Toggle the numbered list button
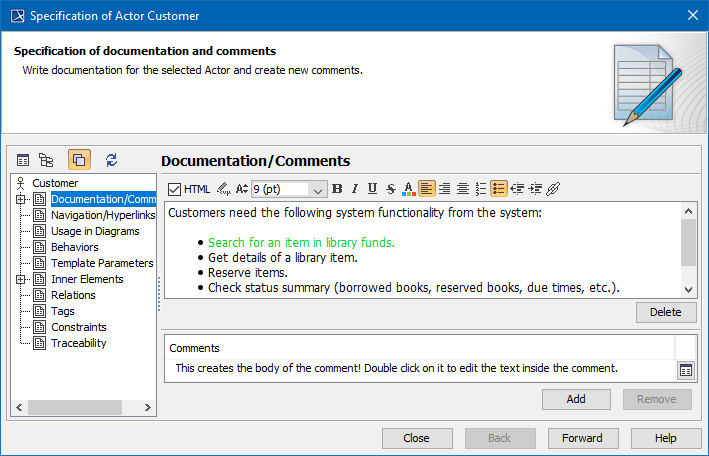 (481, 188)
